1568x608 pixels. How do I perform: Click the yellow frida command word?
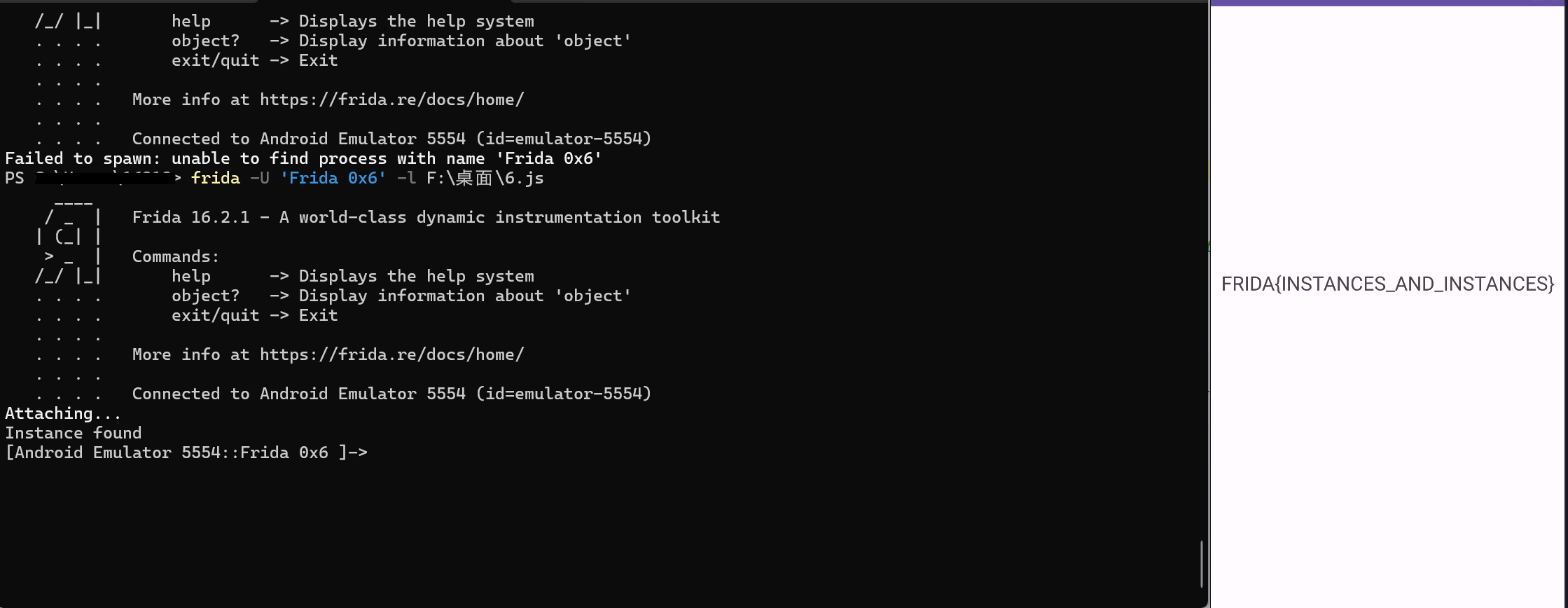(x=215, y=178)
